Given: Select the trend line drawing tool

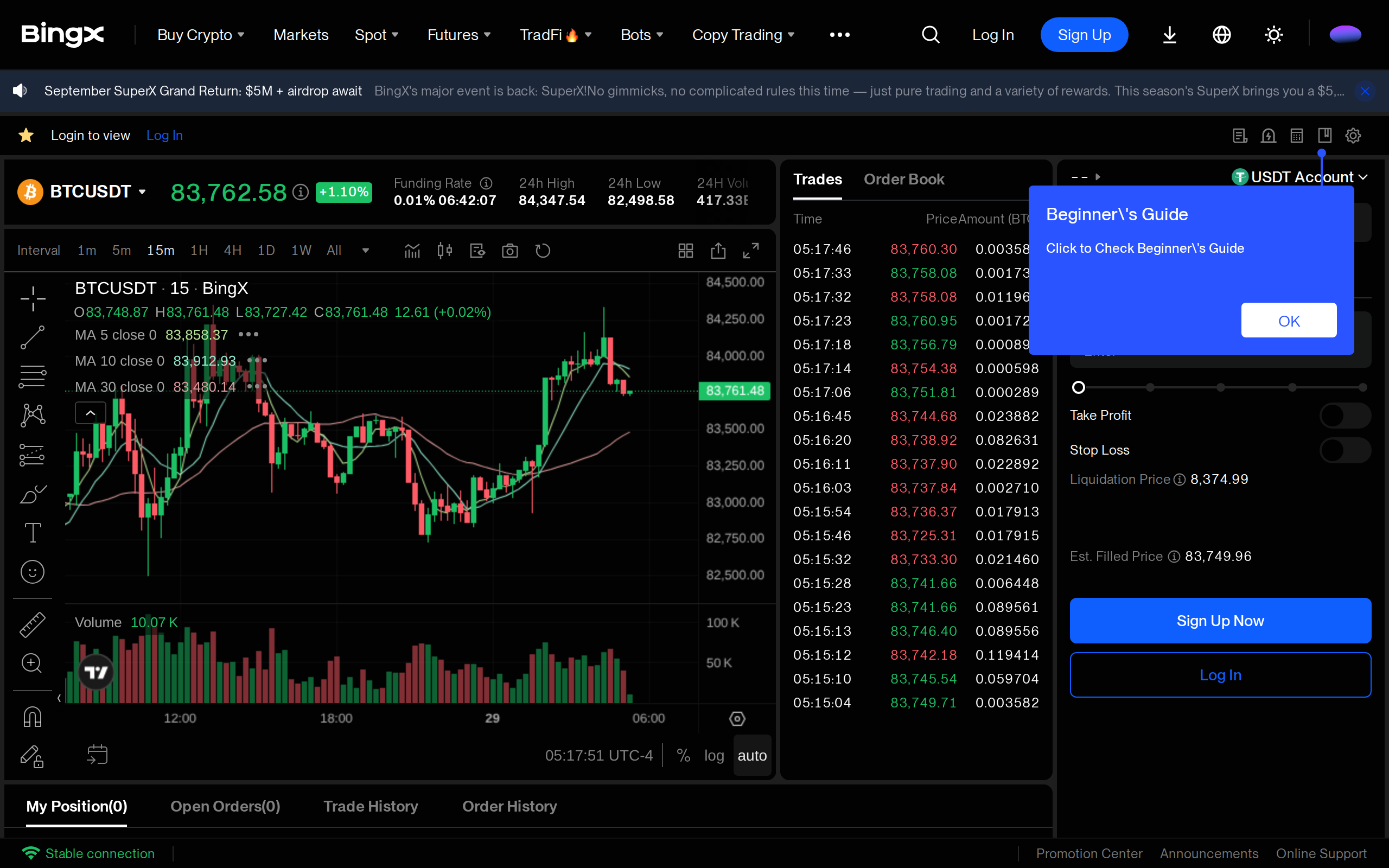Looking at the screenshot, I should coord(33,337).
